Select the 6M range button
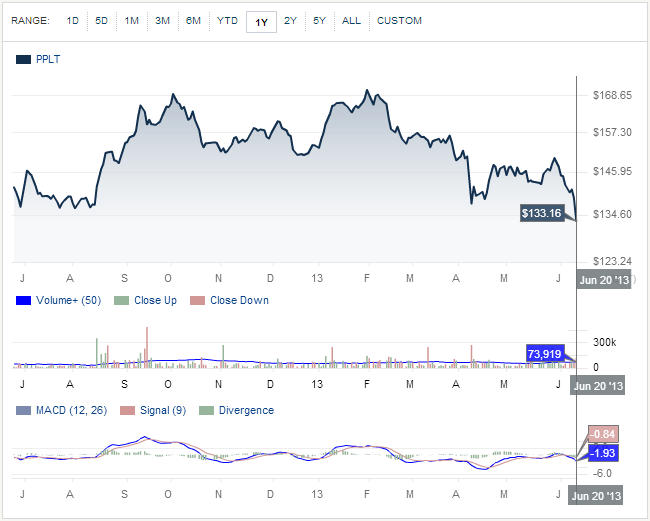This screenshot has width=650, height=521. (193, 21)
